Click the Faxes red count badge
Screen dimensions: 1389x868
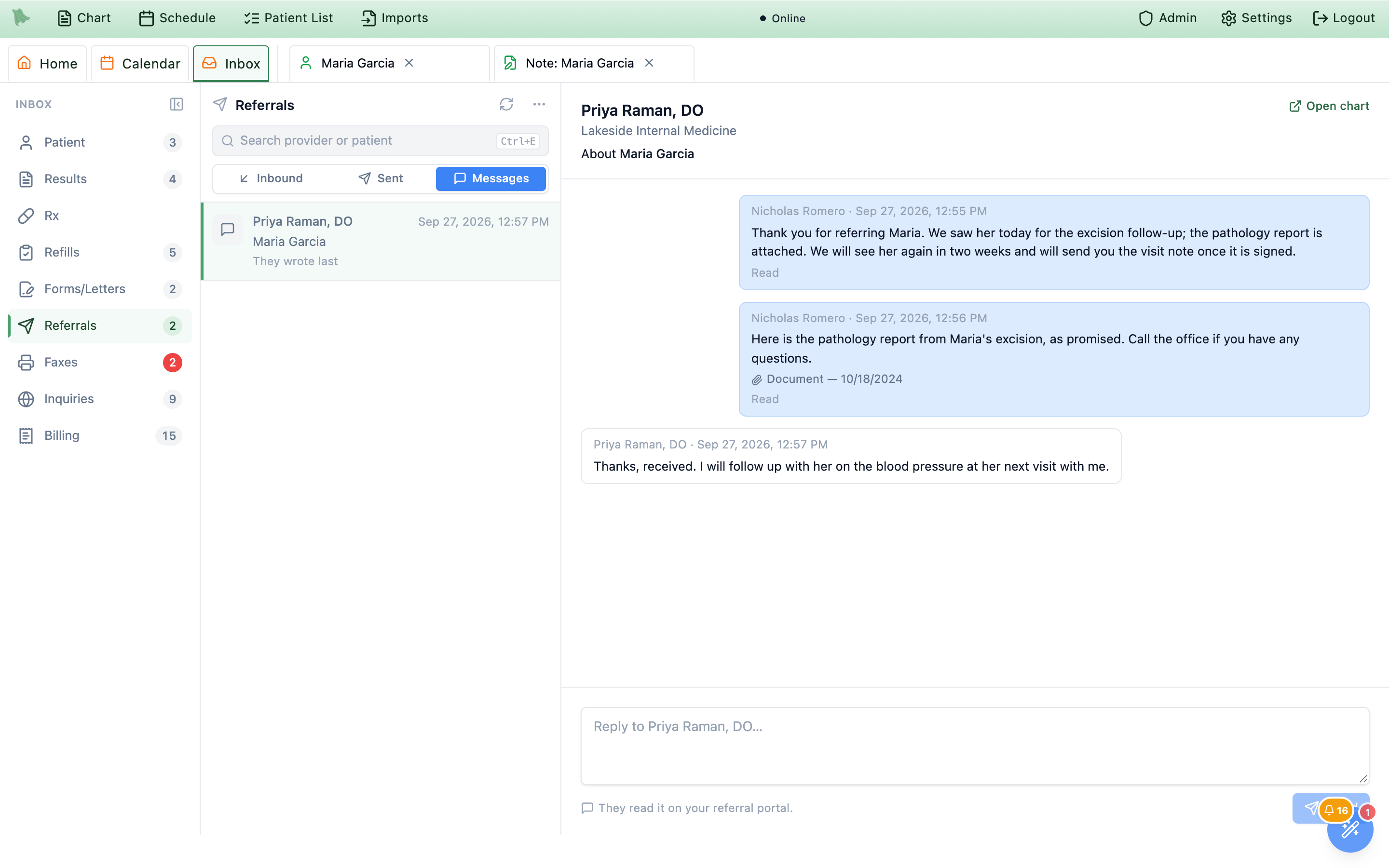pos(172,362)
